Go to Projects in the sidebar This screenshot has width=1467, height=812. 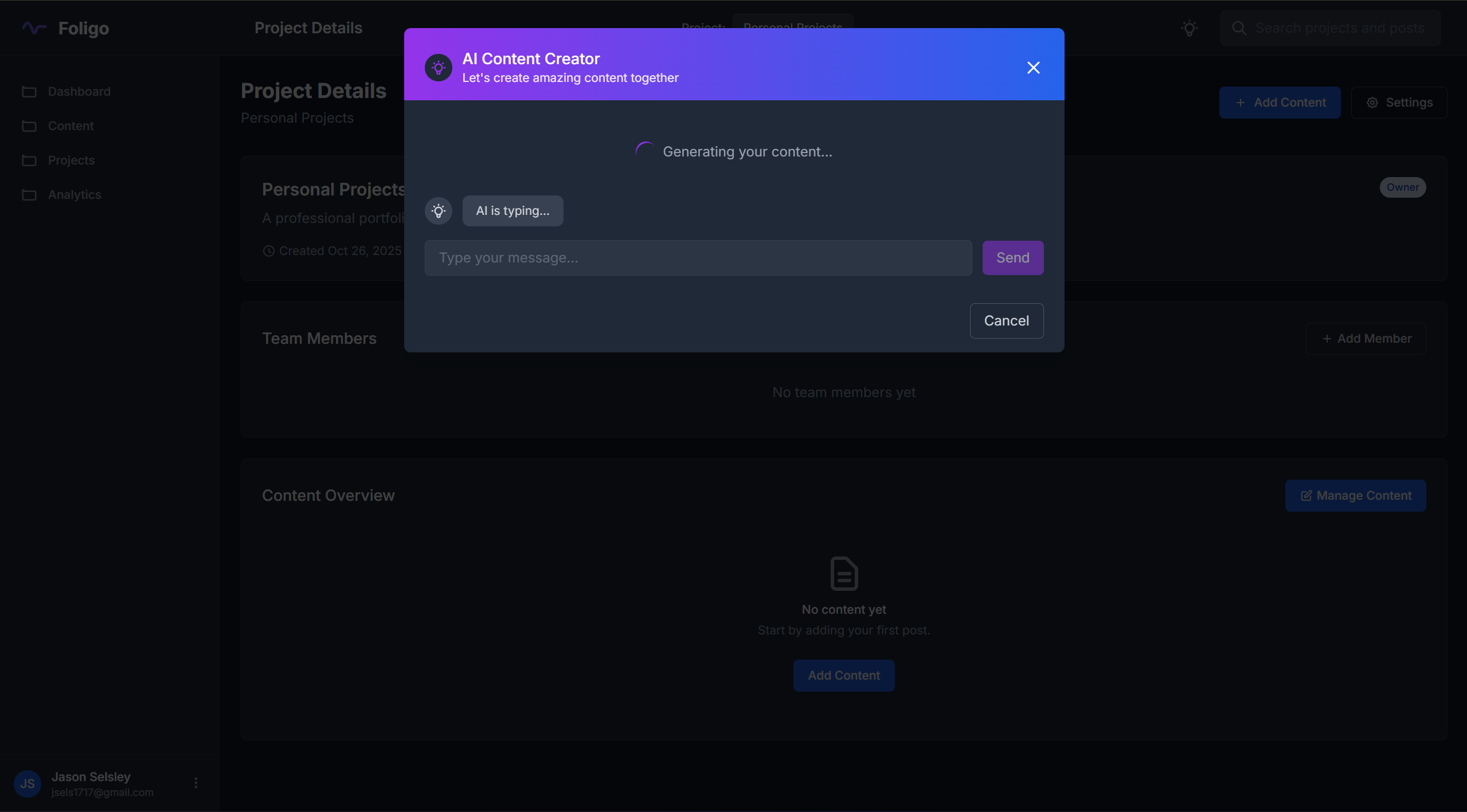(x=71, y=160)
